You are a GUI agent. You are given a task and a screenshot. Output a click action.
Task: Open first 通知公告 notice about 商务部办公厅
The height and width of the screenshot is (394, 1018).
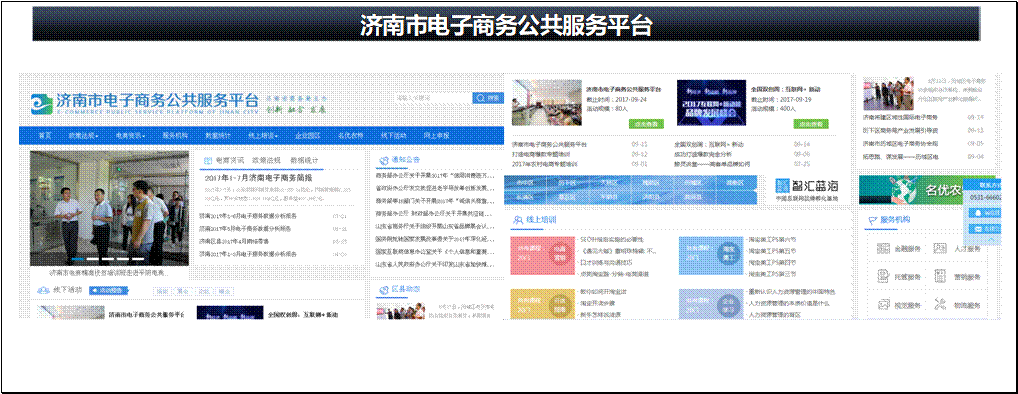(x=434, y=175)
